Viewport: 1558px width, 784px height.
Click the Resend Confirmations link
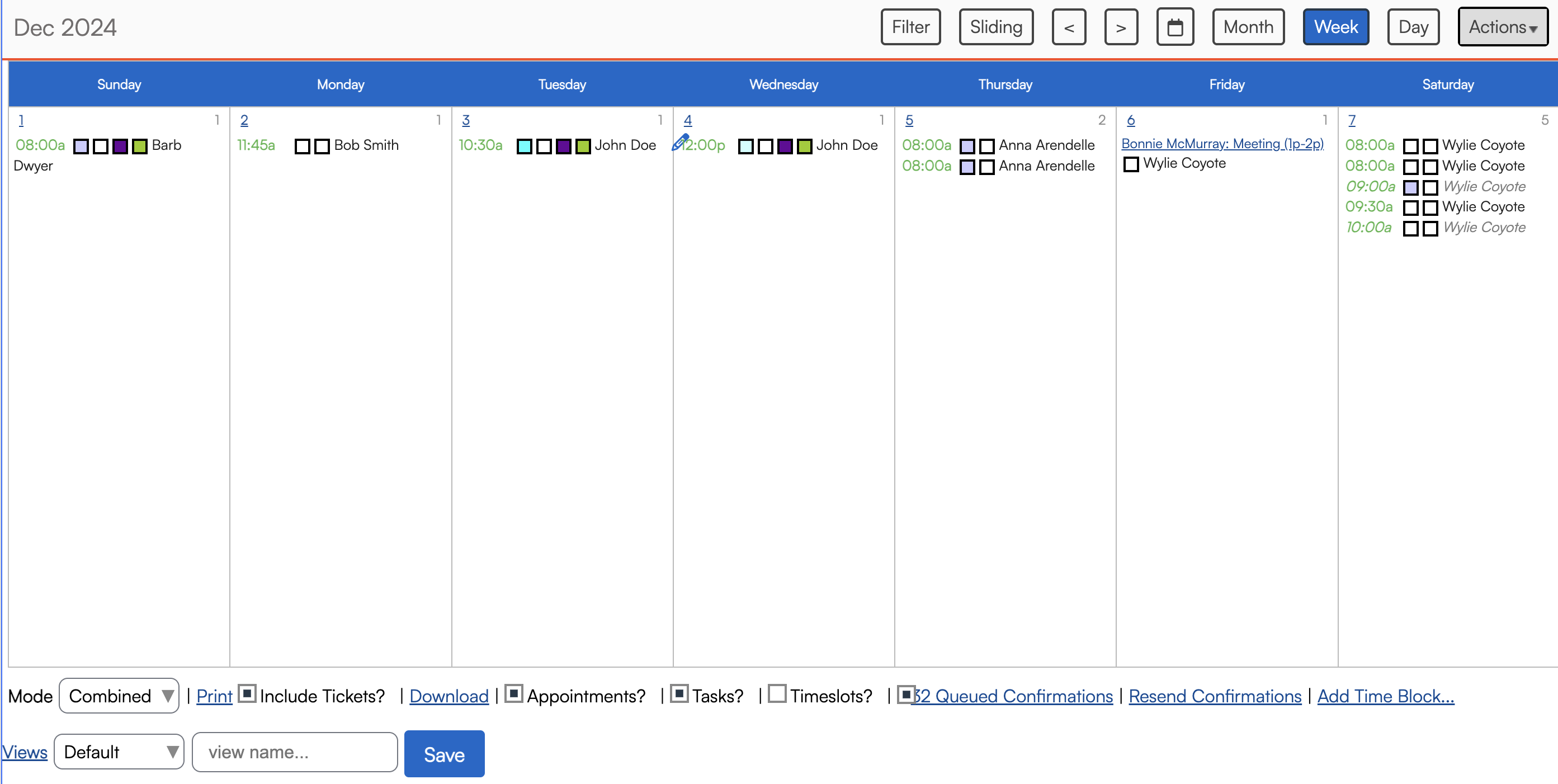coord(1215,696)
